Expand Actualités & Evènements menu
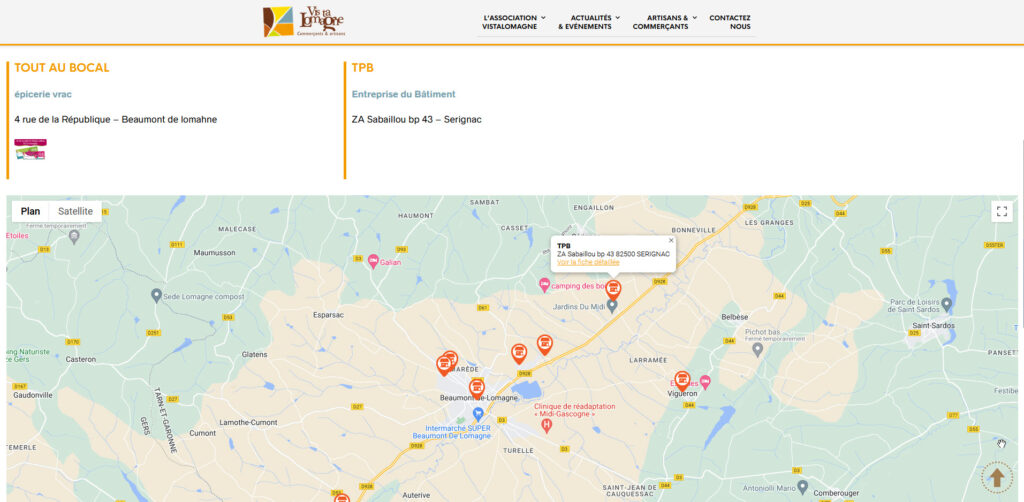The image size is (1024, 502). tap(588, 22)
